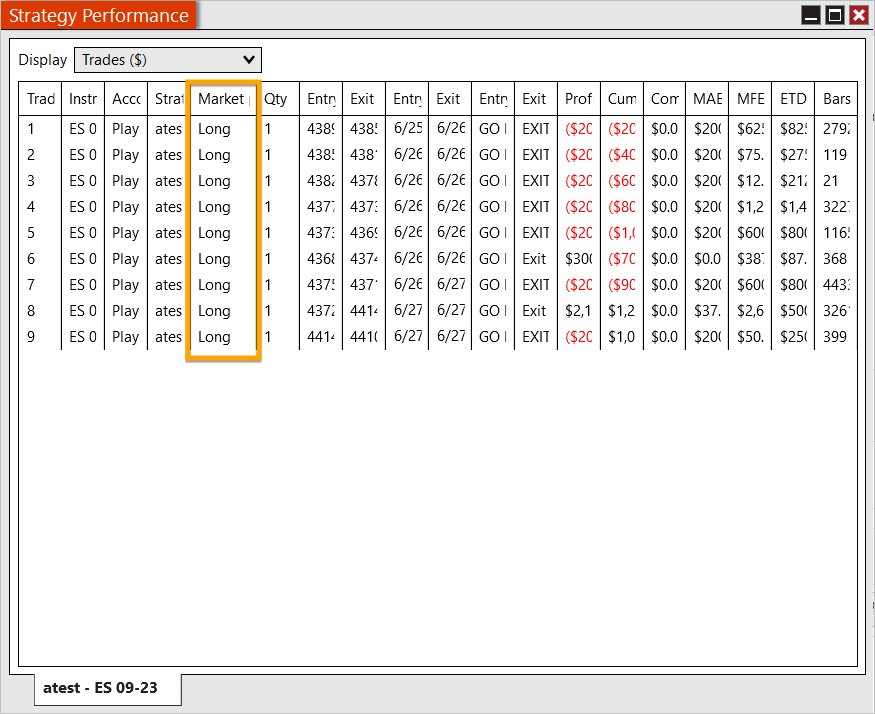This screenshot has width=875, height=714.
Task: Click the Strat column header
Action: tap(169, 99)
